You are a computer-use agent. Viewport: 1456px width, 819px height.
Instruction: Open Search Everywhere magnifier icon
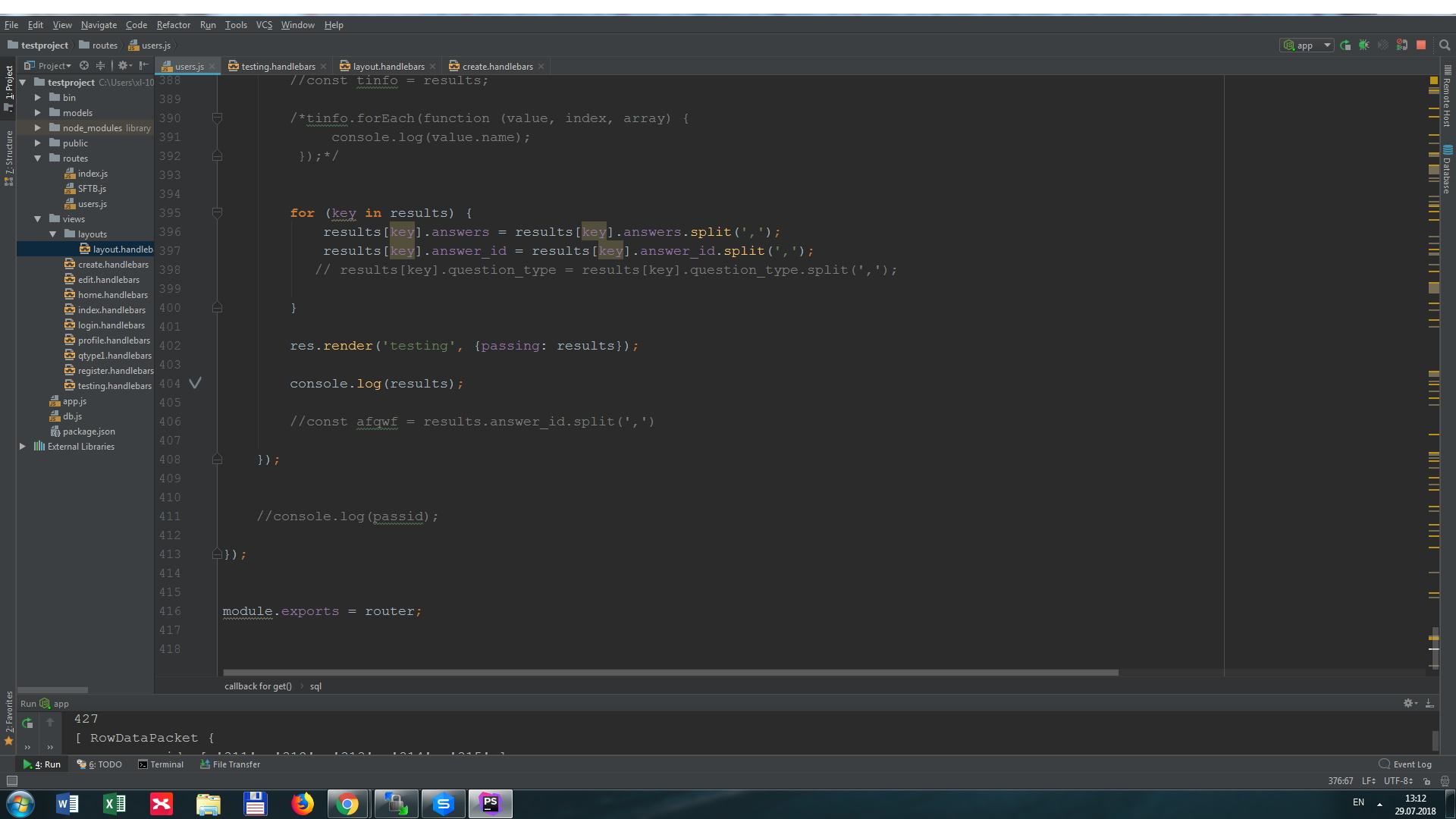pos(1445,45)
